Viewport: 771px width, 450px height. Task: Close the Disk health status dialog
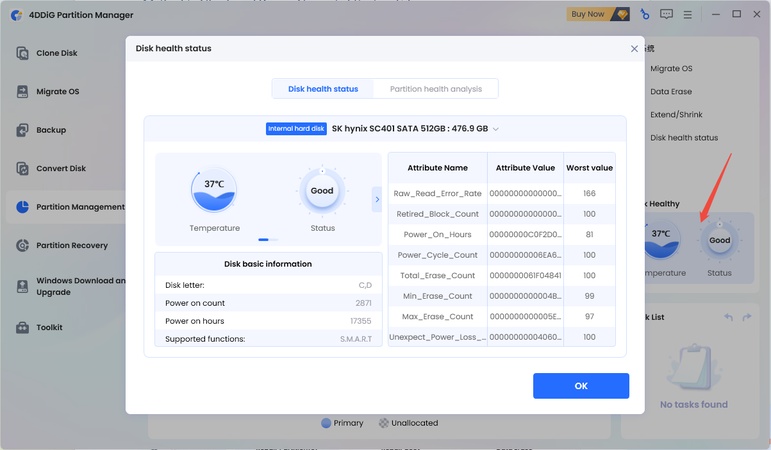click(x=634, y=48)
